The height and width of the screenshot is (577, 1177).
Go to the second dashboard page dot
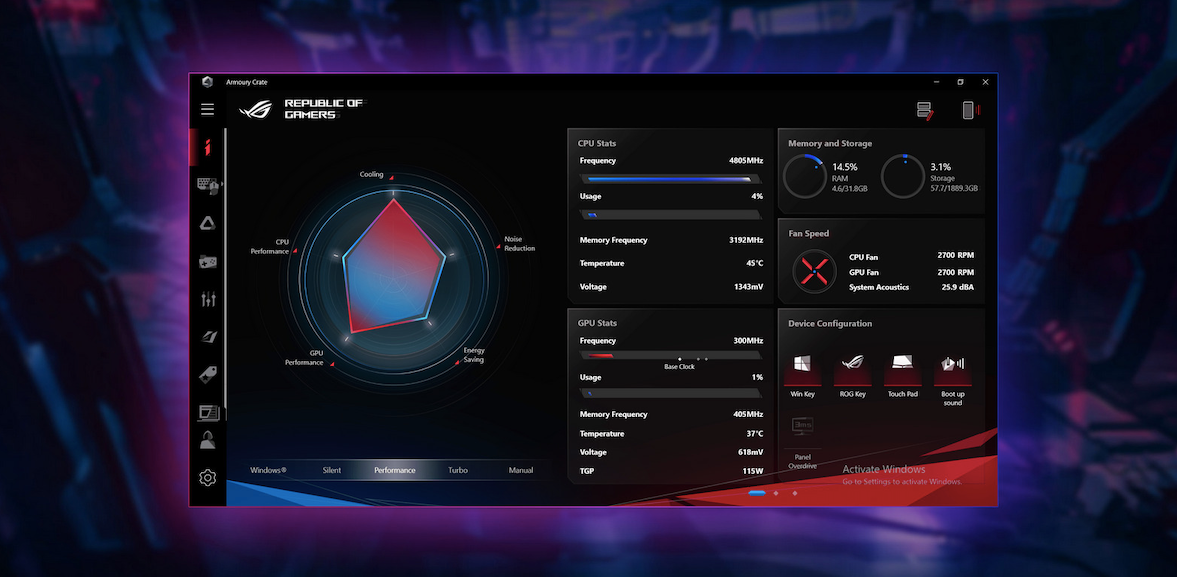point(776,493)
